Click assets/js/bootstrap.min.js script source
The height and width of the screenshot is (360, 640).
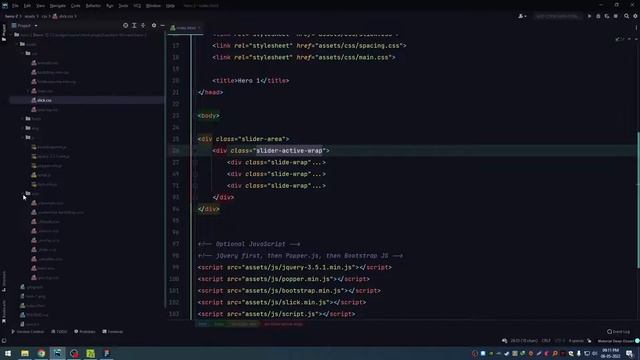[293, 291]
